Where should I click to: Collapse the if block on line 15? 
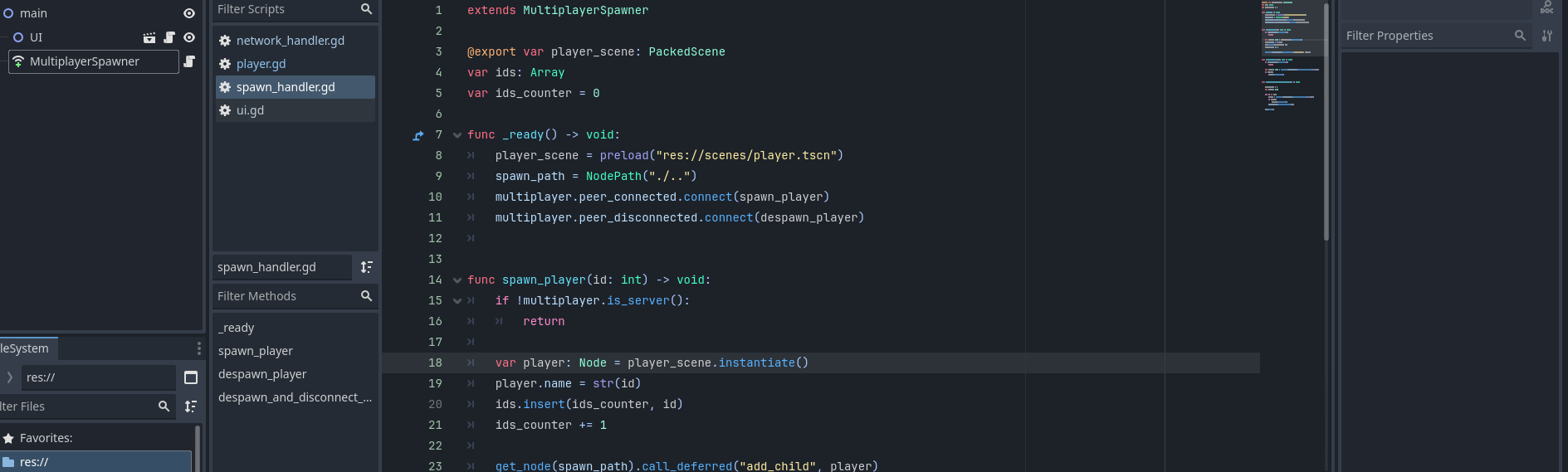tap(457, 301)
